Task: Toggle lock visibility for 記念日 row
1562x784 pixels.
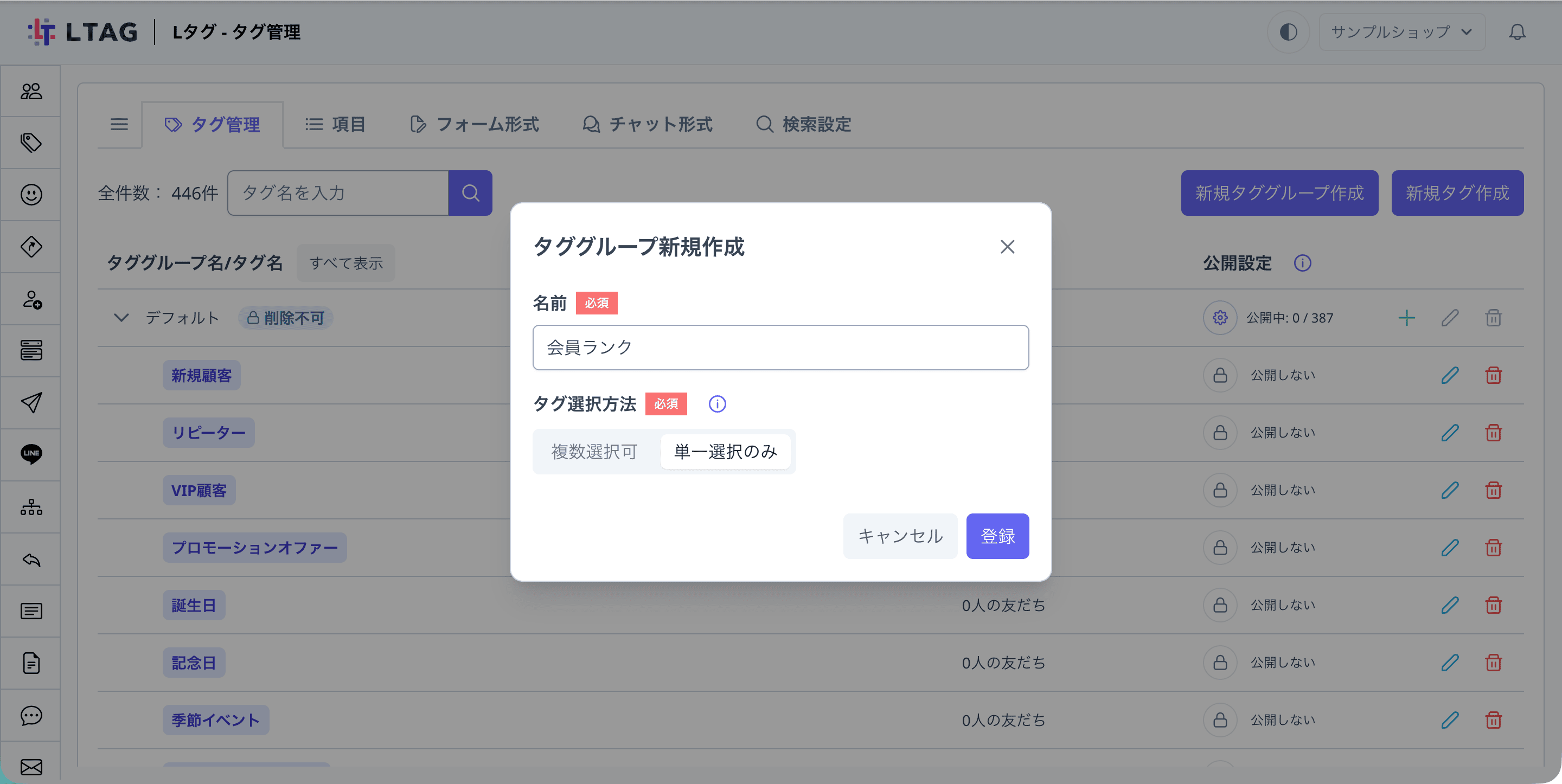Action: [x=1219, y=663]
